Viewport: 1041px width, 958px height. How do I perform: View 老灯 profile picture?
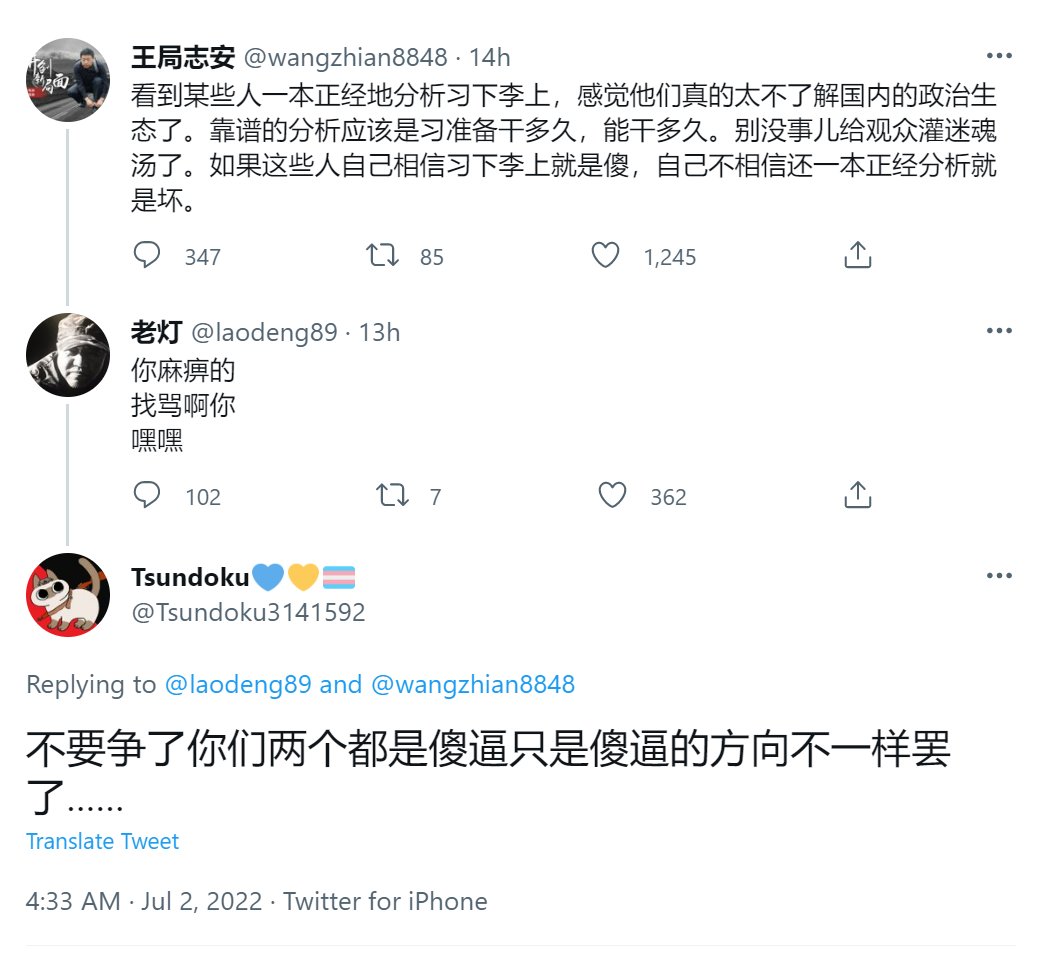[68, 355]
